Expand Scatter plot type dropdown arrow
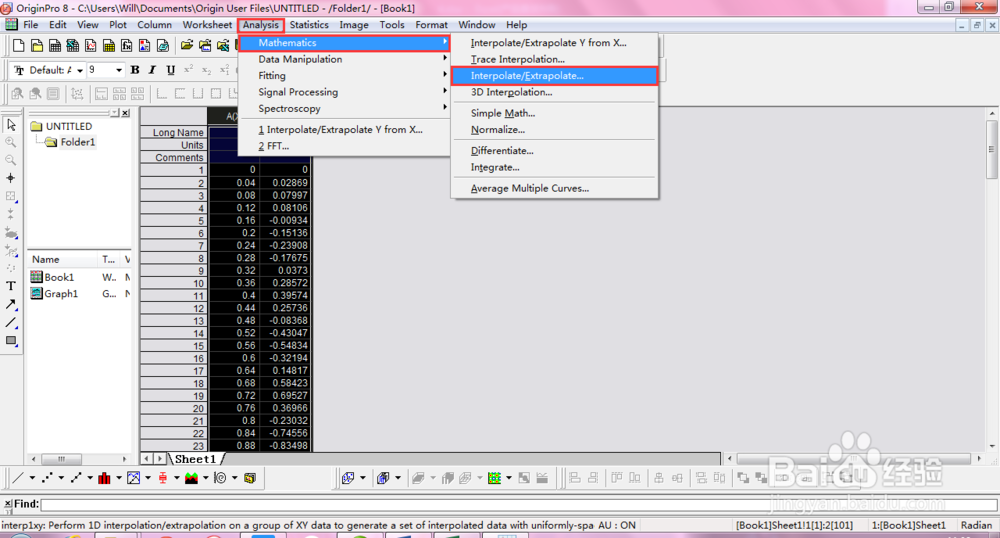The height and width of the screenshot is (538, 1000). [61, 477]
